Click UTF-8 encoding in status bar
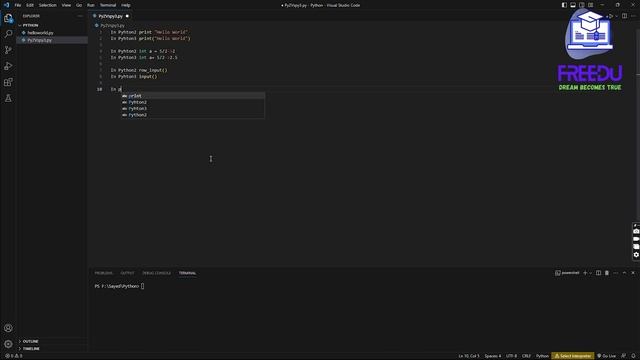Screen dimensions: 640x360 pyautogui.click(x=511, y=356)
